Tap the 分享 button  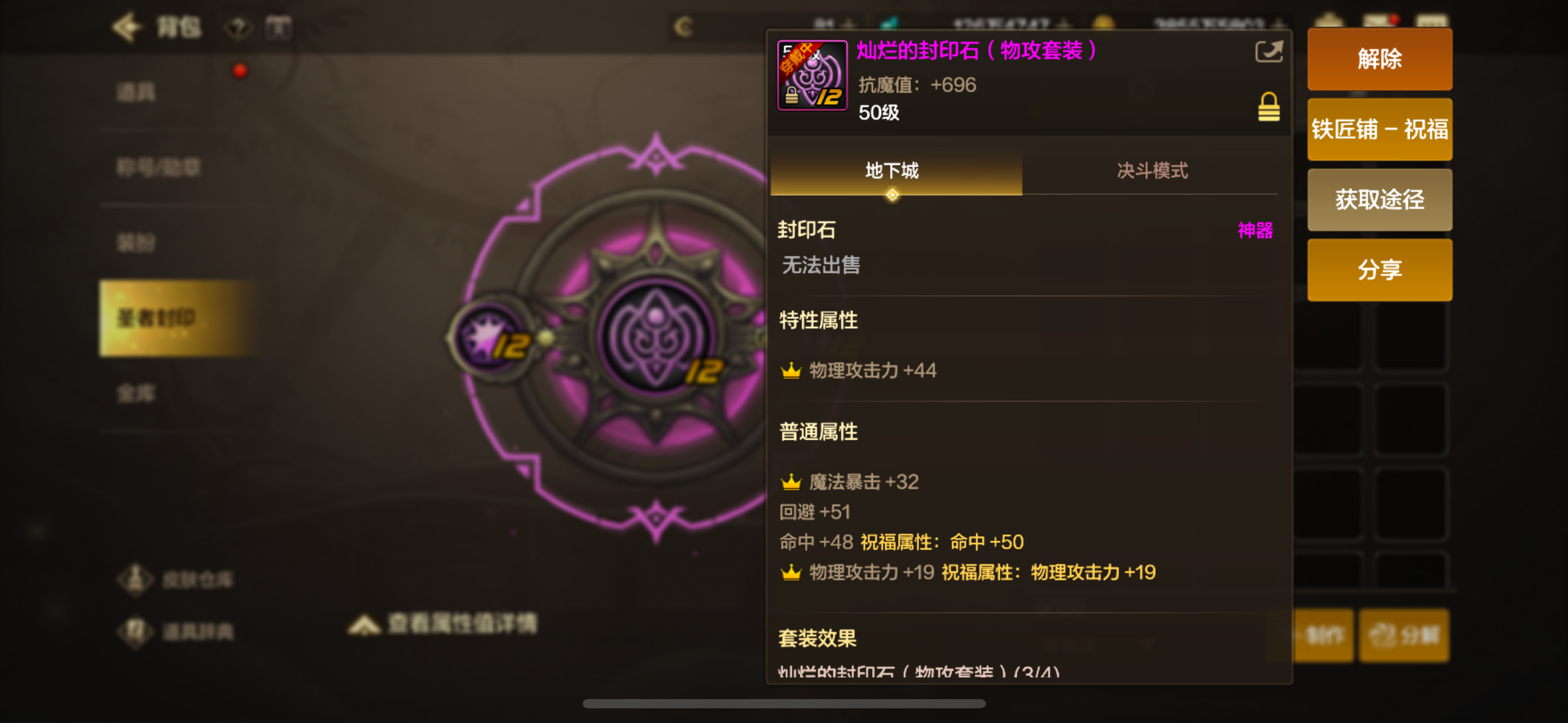point(1379,270)
